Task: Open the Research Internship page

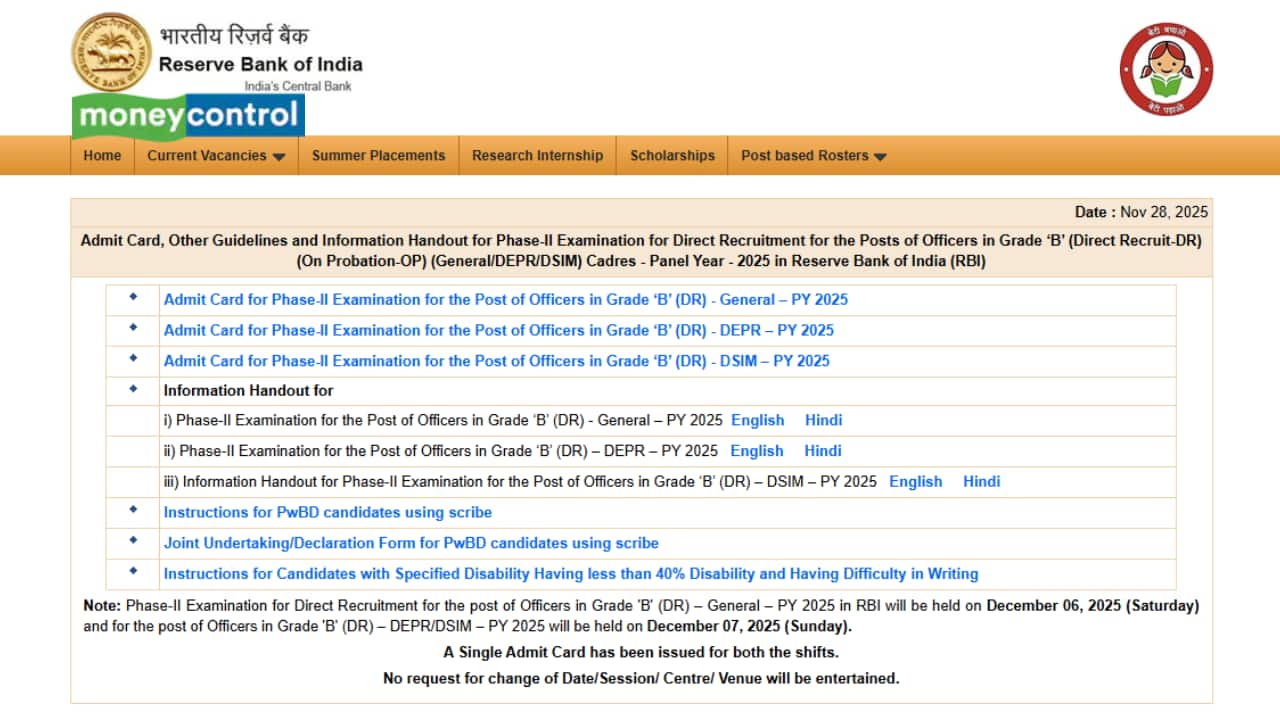Action: pyautogui.click(x=537, y=155)
